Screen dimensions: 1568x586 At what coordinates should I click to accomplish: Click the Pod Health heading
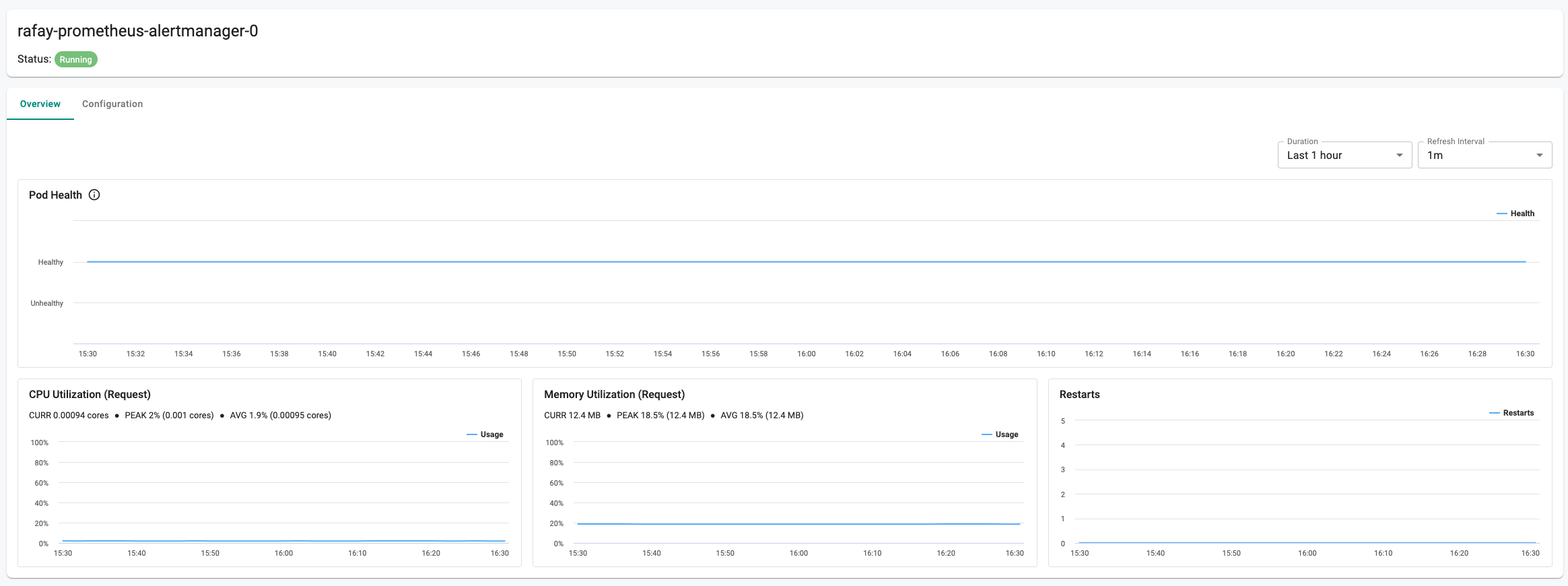55,195
